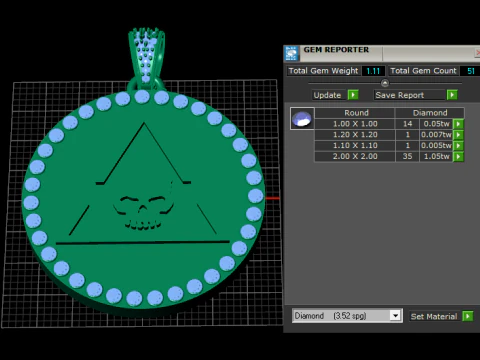This screenshot has width=480, height=360.
Task: Click the Save Report button
Action: pyautogui.click(x=410, y=95)
